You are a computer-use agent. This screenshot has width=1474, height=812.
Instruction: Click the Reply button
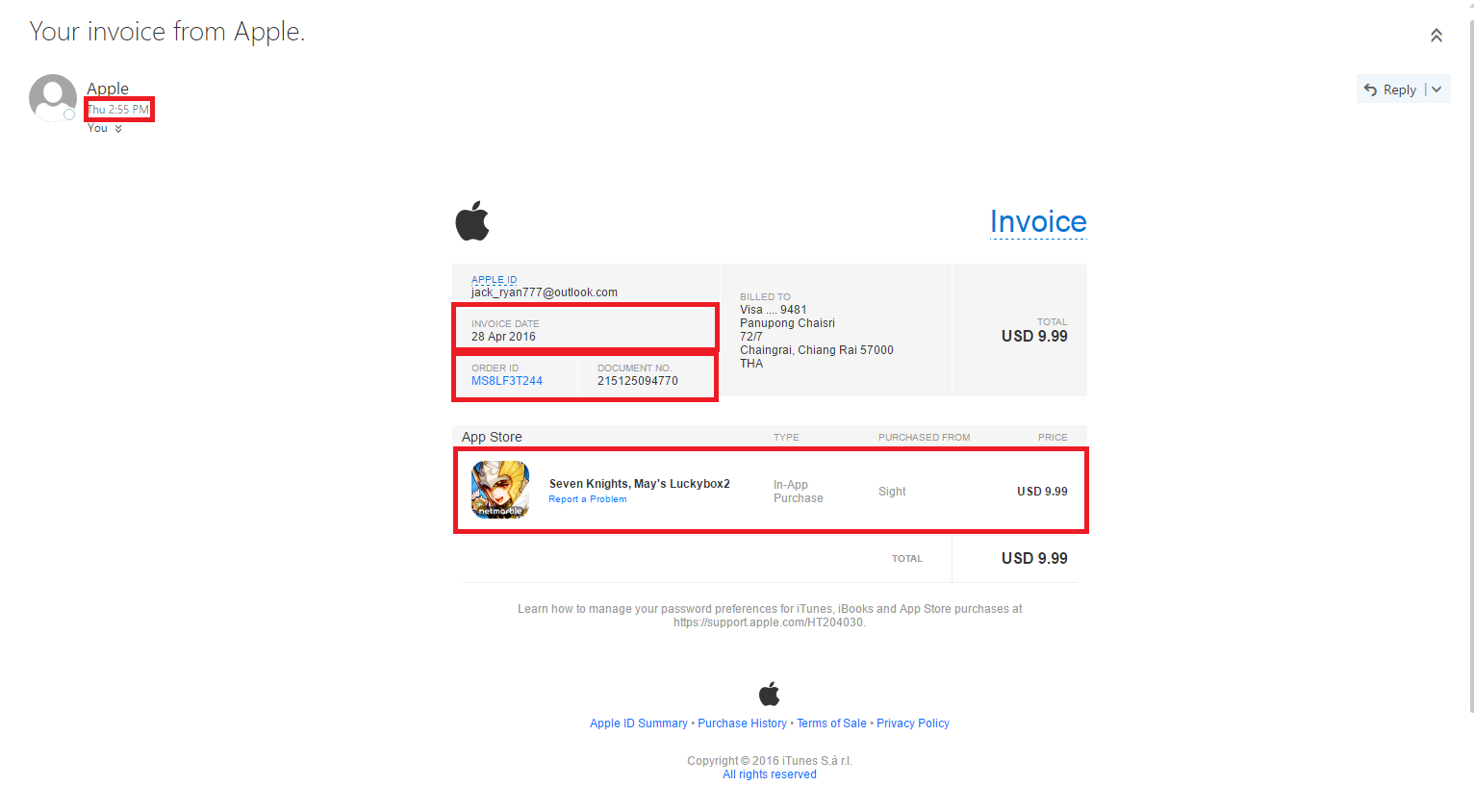[x=1390, y=89]
